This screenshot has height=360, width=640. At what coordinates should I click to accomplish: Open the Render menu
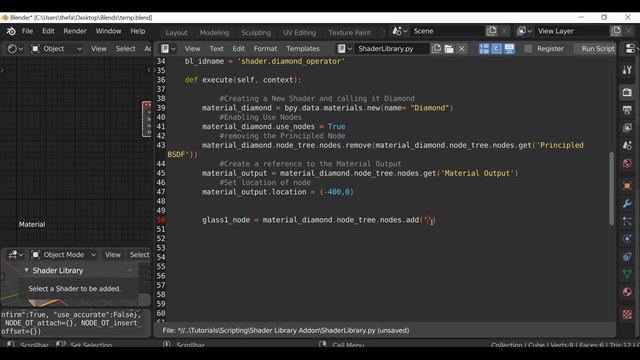(75, 31)
